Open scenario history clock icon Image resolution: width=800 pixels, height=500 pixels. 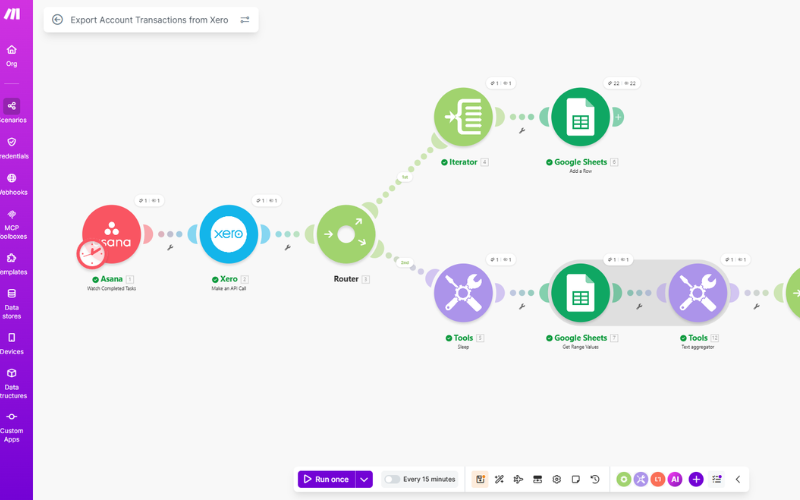[595, 479]
